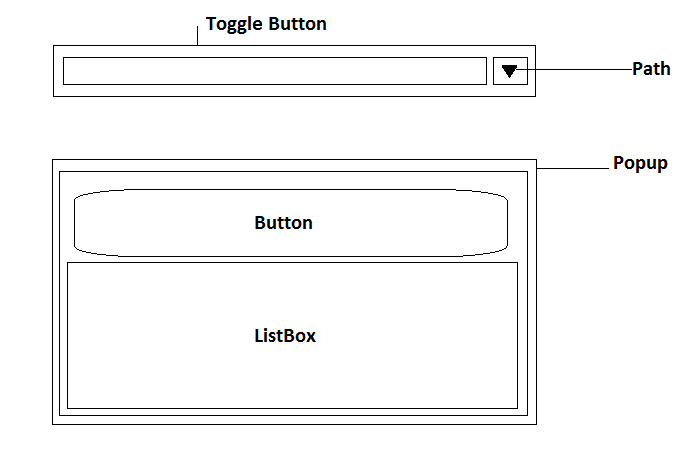Screen dimensions: 685x462
Task: Click the lower-right corner of the ListBox
Action: coord(516,407)
